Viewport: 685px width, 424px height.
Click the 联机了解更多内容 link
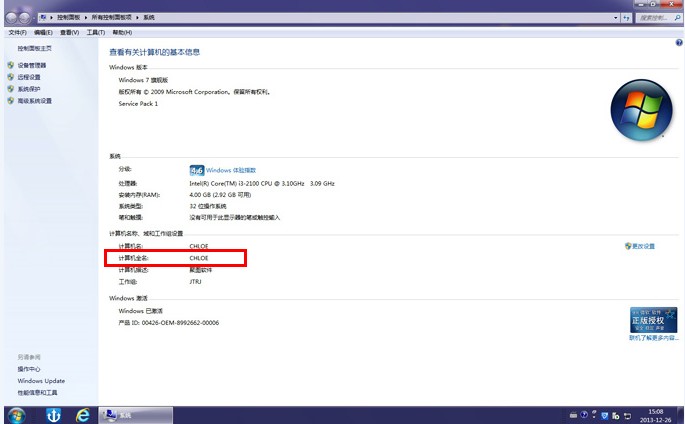(654, 338)
